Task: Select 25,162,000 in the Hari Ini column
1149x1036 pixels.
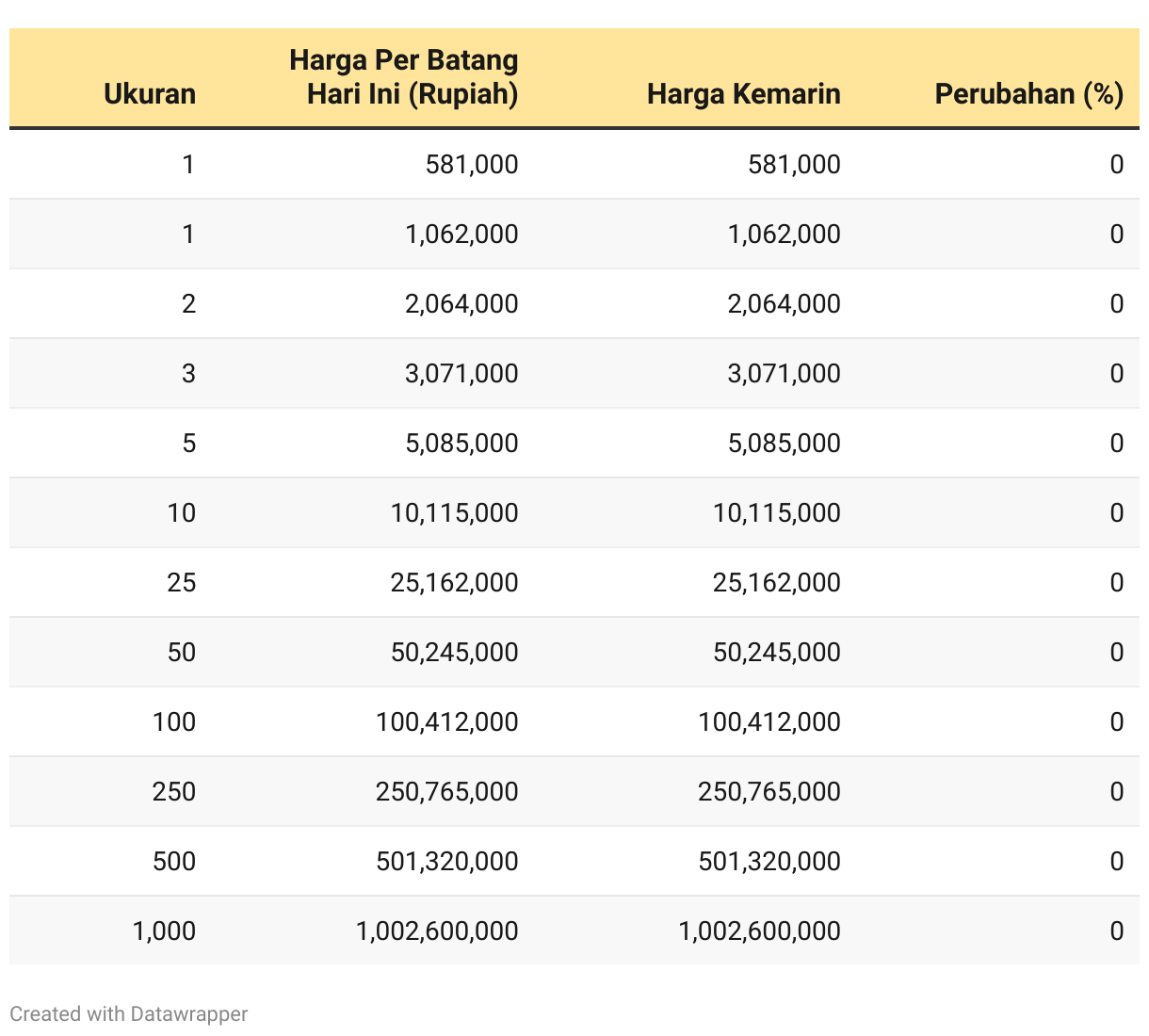Action: click(x=454, y=583)
